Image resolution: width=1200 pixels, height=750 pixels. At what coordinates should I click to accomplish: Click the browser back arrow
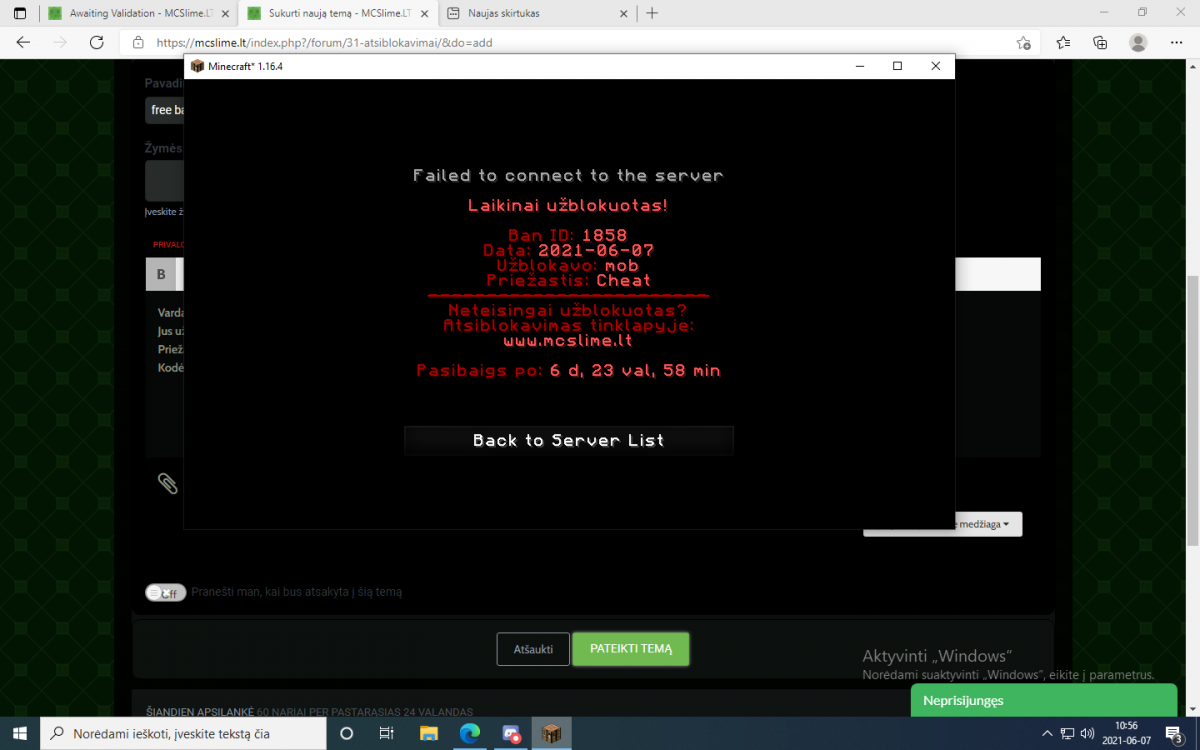[x=23, y=43]
